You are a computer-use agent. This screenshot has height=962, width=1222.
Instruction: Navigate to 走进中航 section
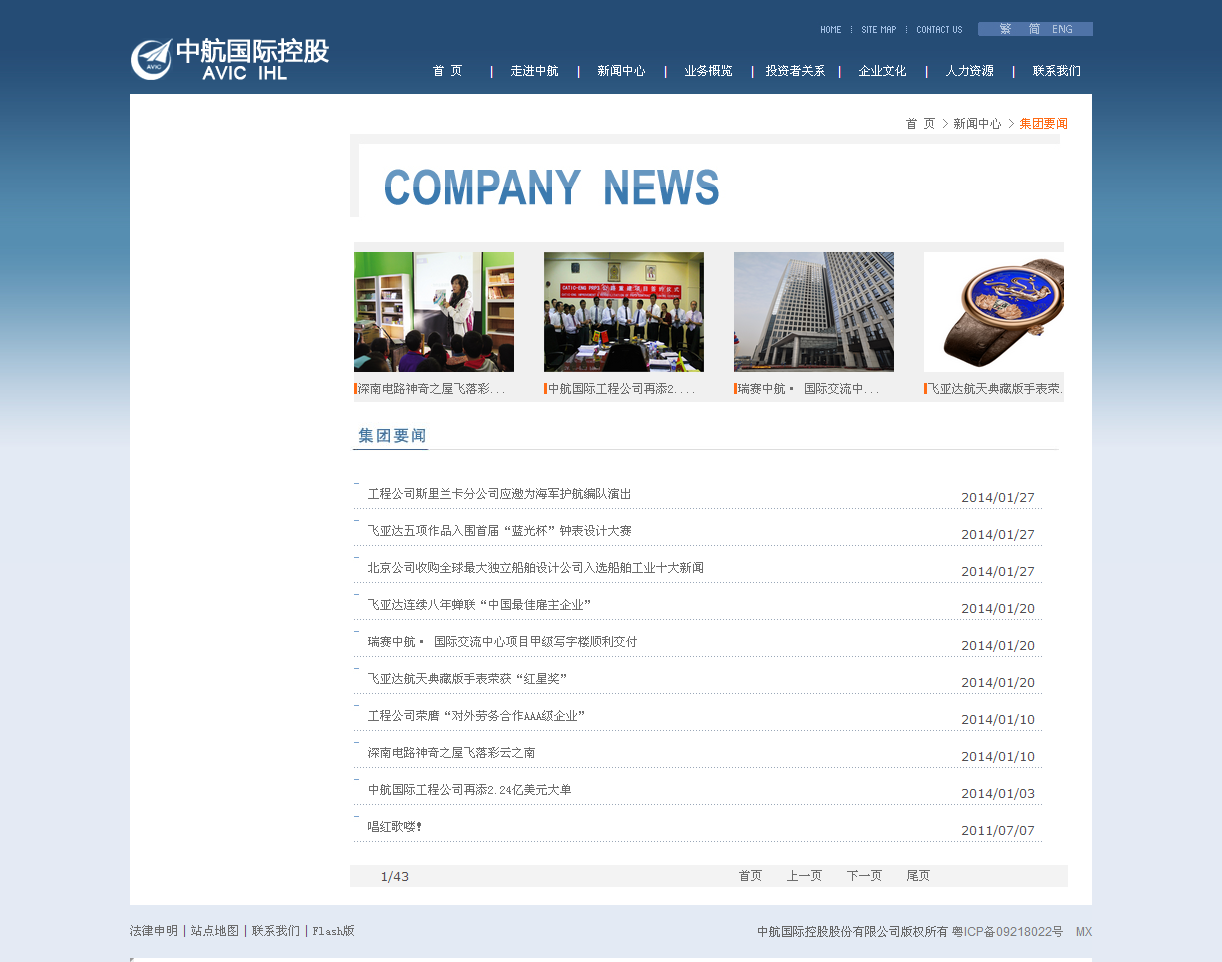(x=535, y=70)
